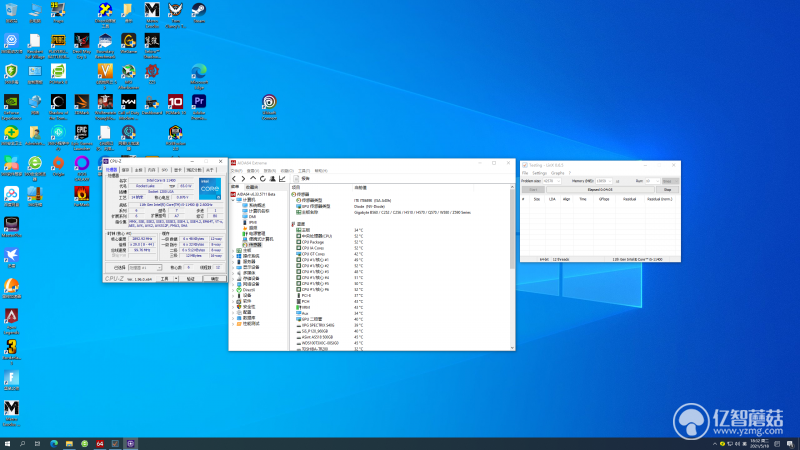The width and height of the screenshot is (800, 450).
Task: Select Ubisoft Connect desktop icon
Action: click(269, 107)
